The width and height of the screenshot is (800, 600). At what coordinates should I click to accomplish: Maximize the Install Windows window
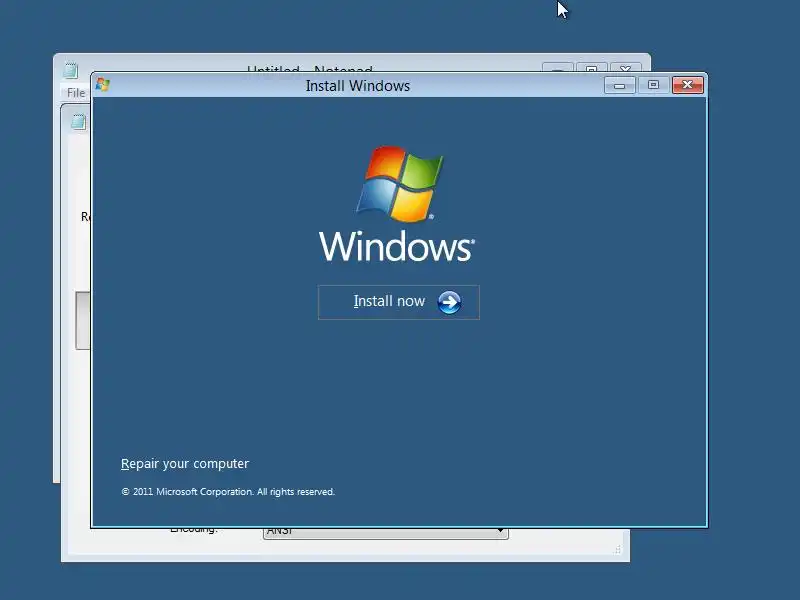point(653,85)
